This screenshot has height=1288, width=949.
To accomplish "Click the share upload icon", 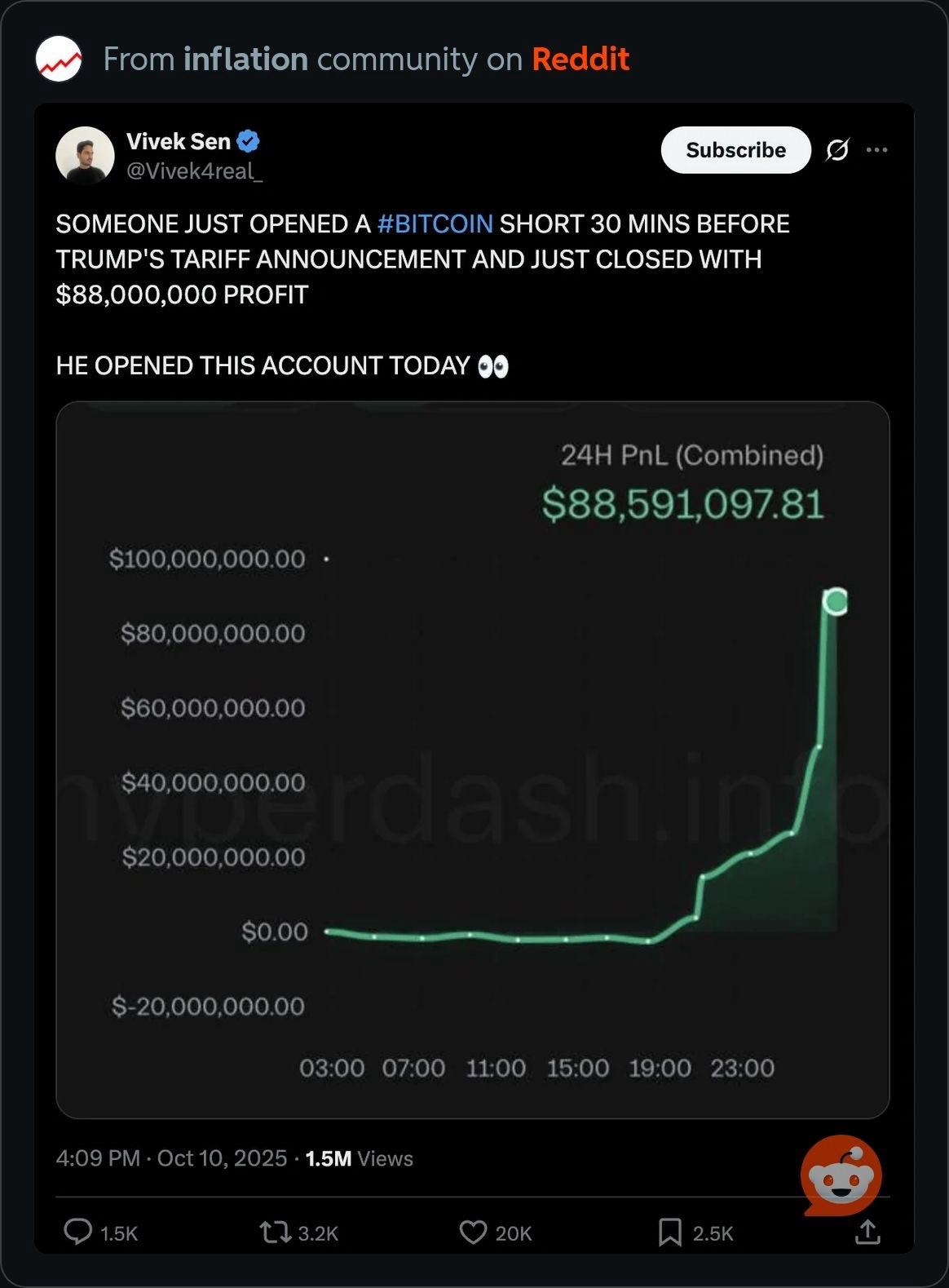I will 867,1232.
